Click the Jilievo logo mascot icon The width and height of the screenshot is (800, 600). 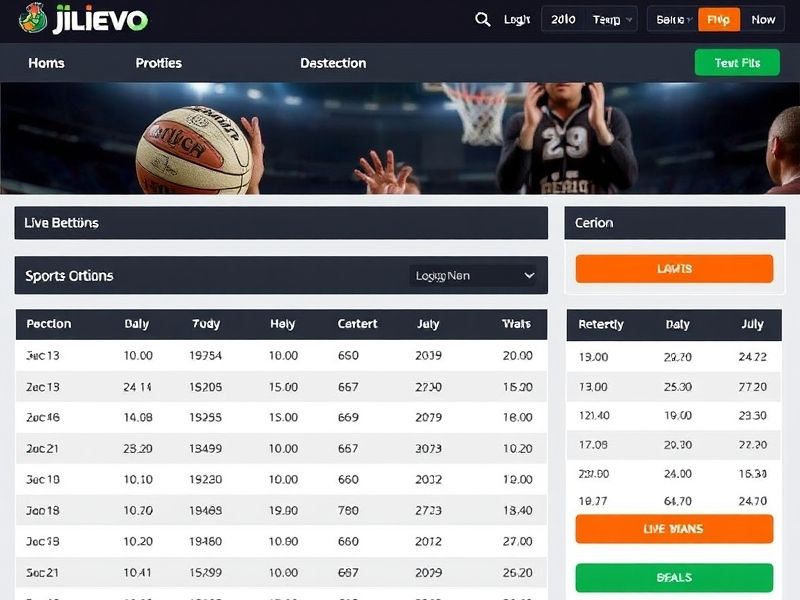(33, 18)
